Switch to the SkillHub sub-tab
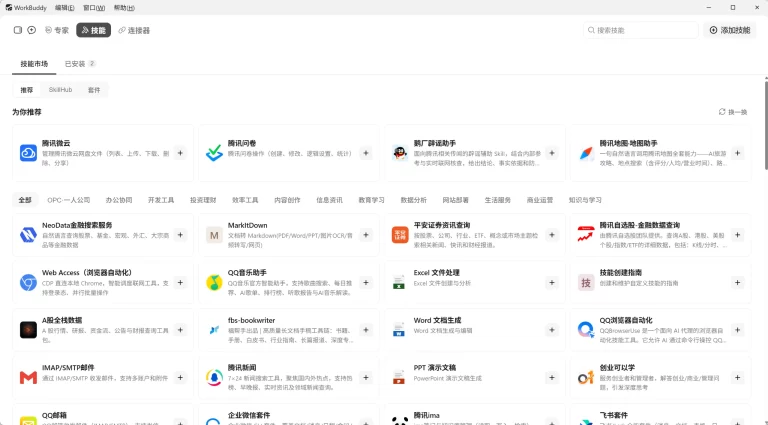The width and height of the screenshot is (768, 425). tap(60, 90)
